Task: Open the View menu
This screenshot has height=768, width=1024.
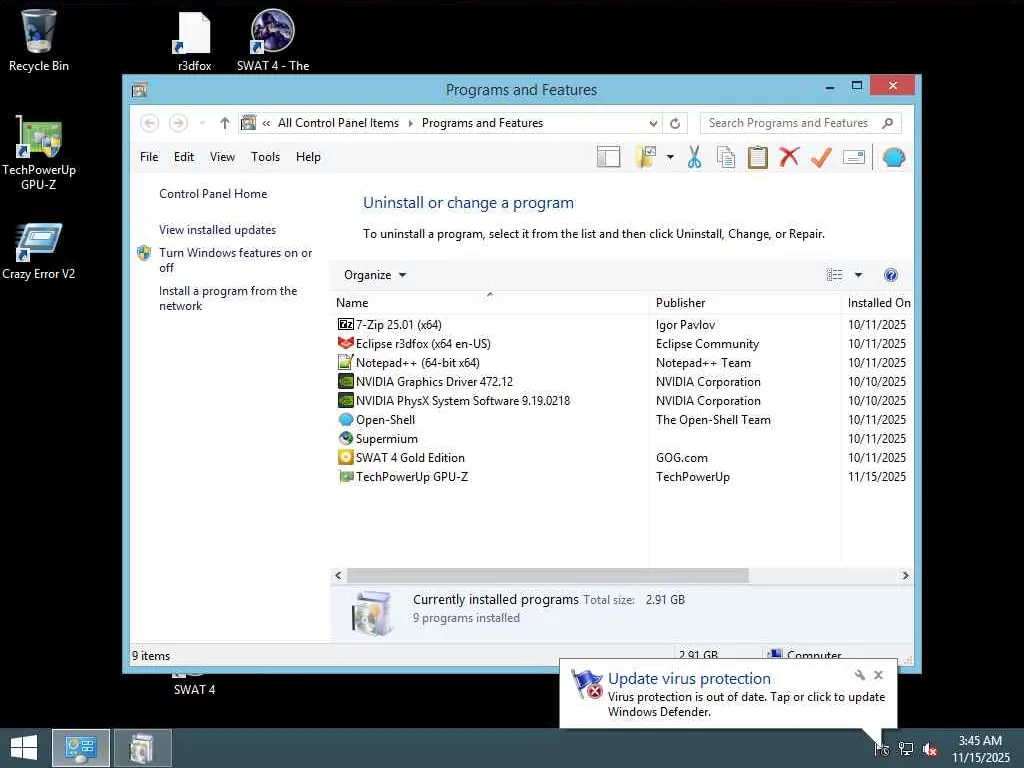Action: [x=222, y=157]
